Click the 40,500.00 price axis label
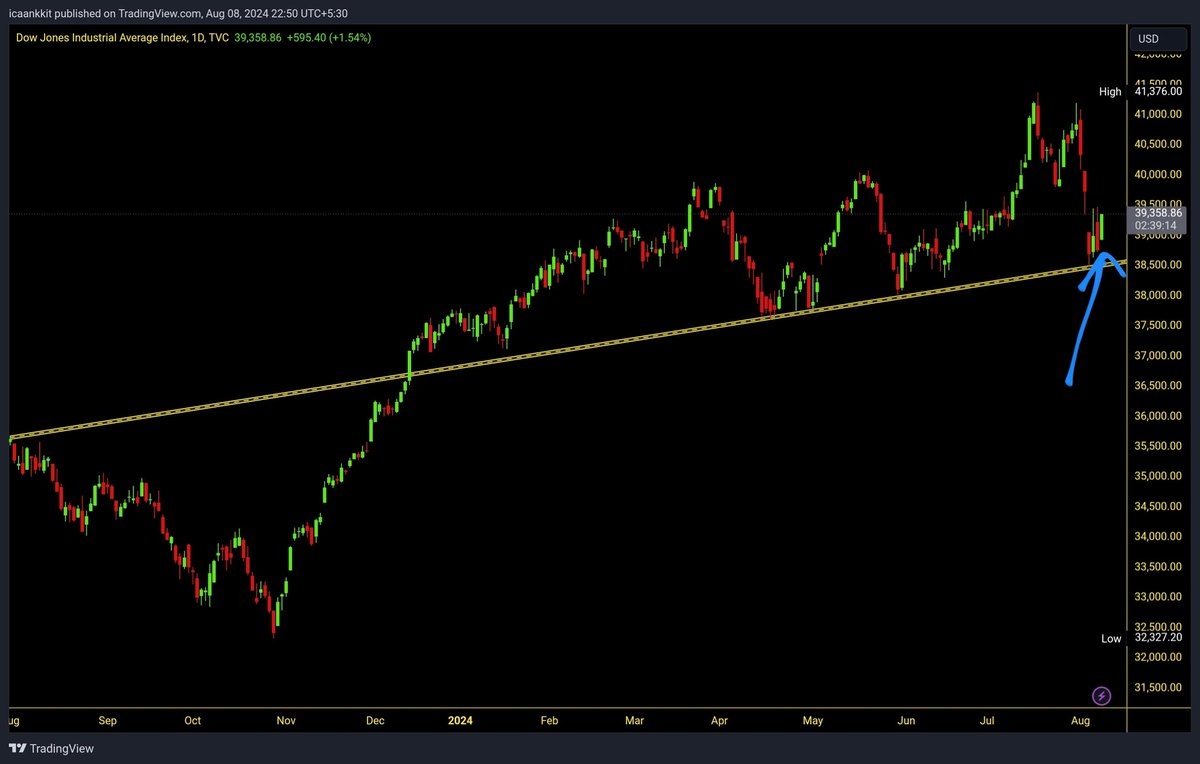 [1158, 145]
